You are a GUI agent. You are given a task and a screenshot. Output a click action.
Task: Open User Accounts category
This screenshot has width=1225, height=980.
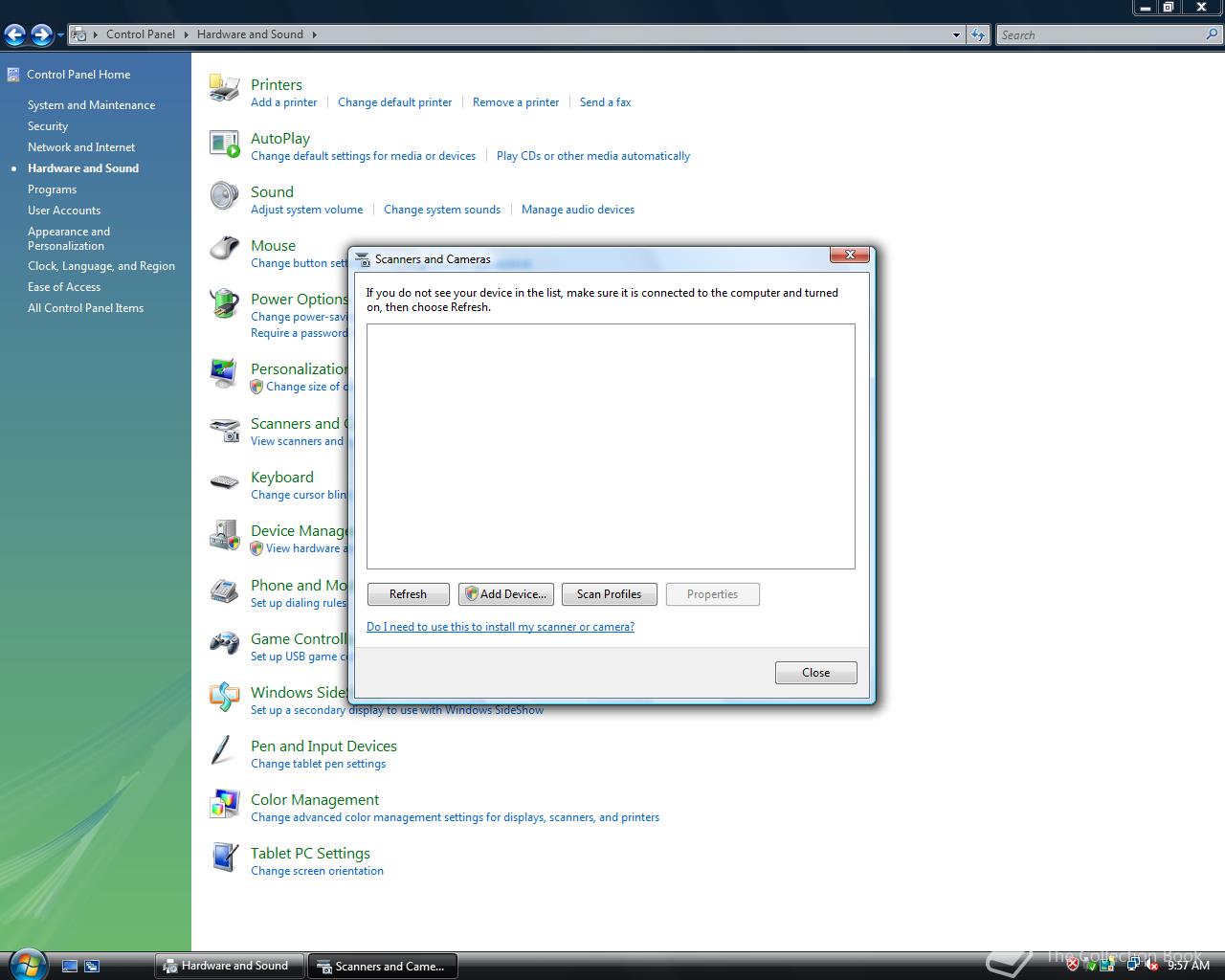(64, 211)
